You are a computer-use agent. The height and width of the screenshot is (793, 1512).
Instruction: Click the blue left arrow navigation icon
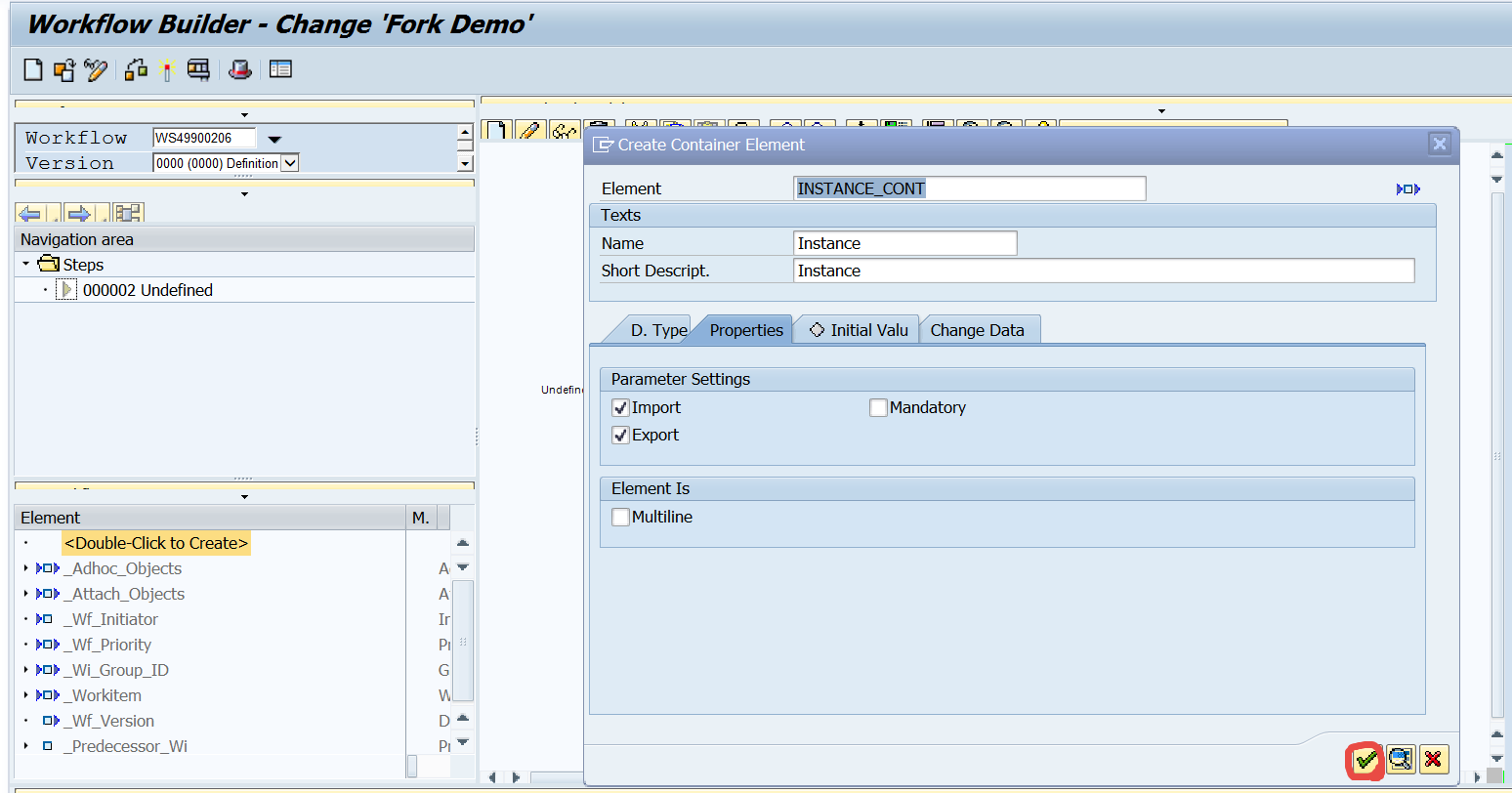pyautogui.click(x=30, y=214)
